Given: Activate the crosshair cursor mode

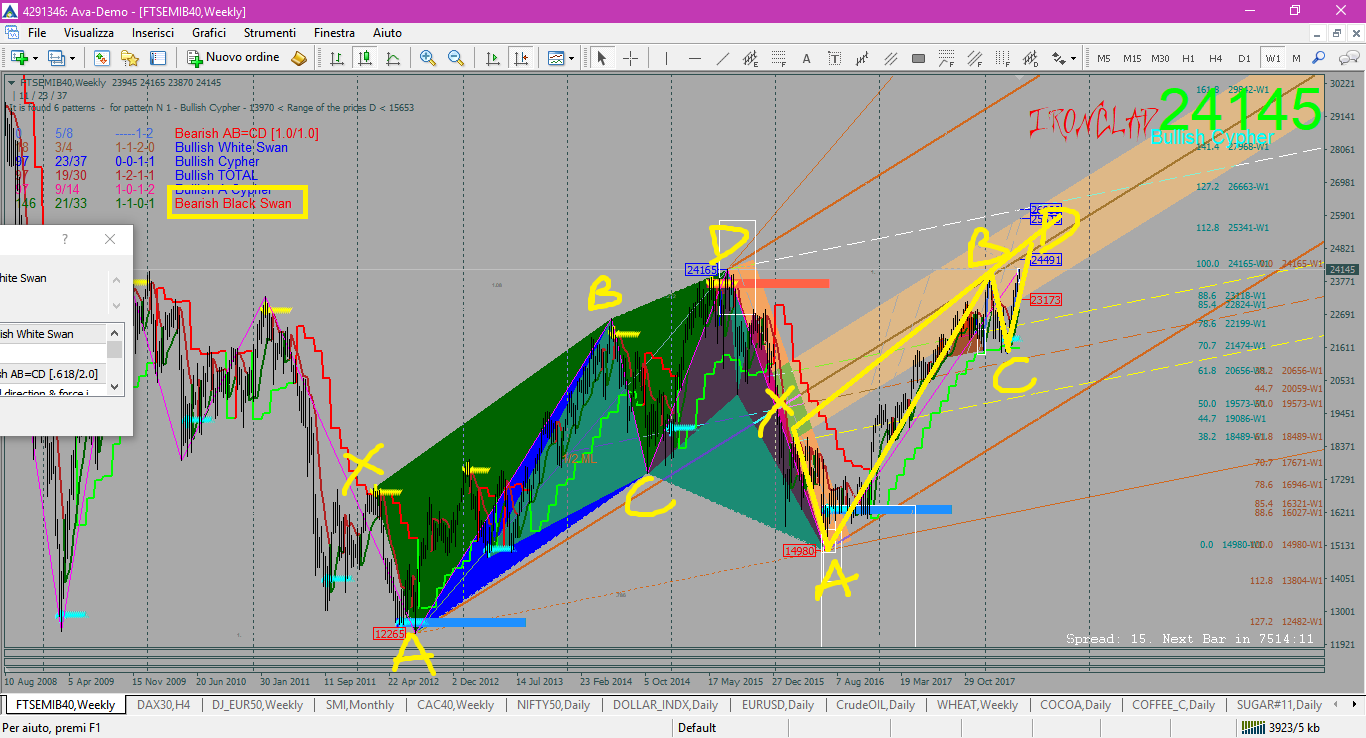Looking at the screenshot, I should pos(630,58).
